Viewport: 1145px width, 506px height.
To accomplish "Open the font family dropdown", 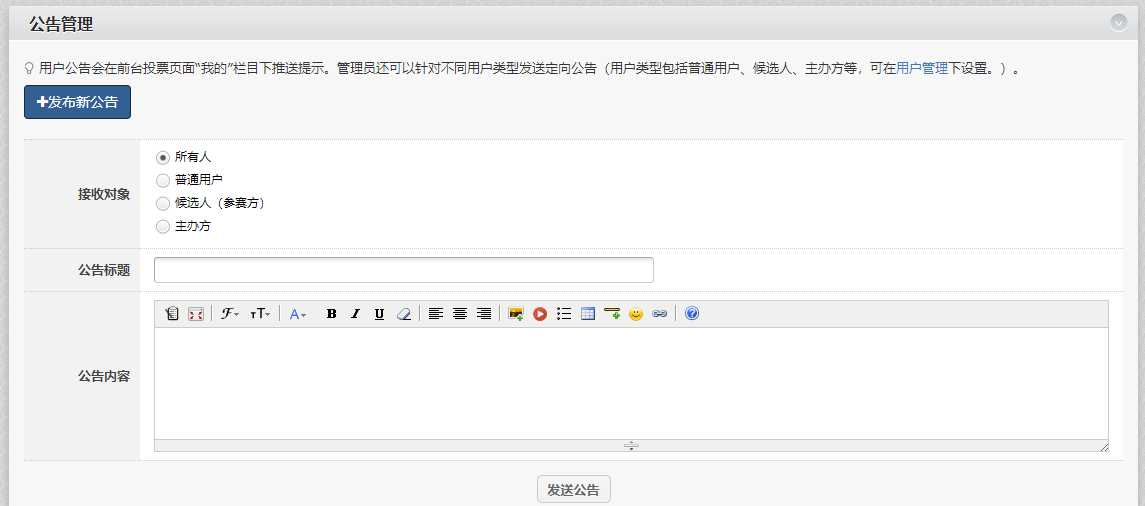I will [x=230, y=314].
